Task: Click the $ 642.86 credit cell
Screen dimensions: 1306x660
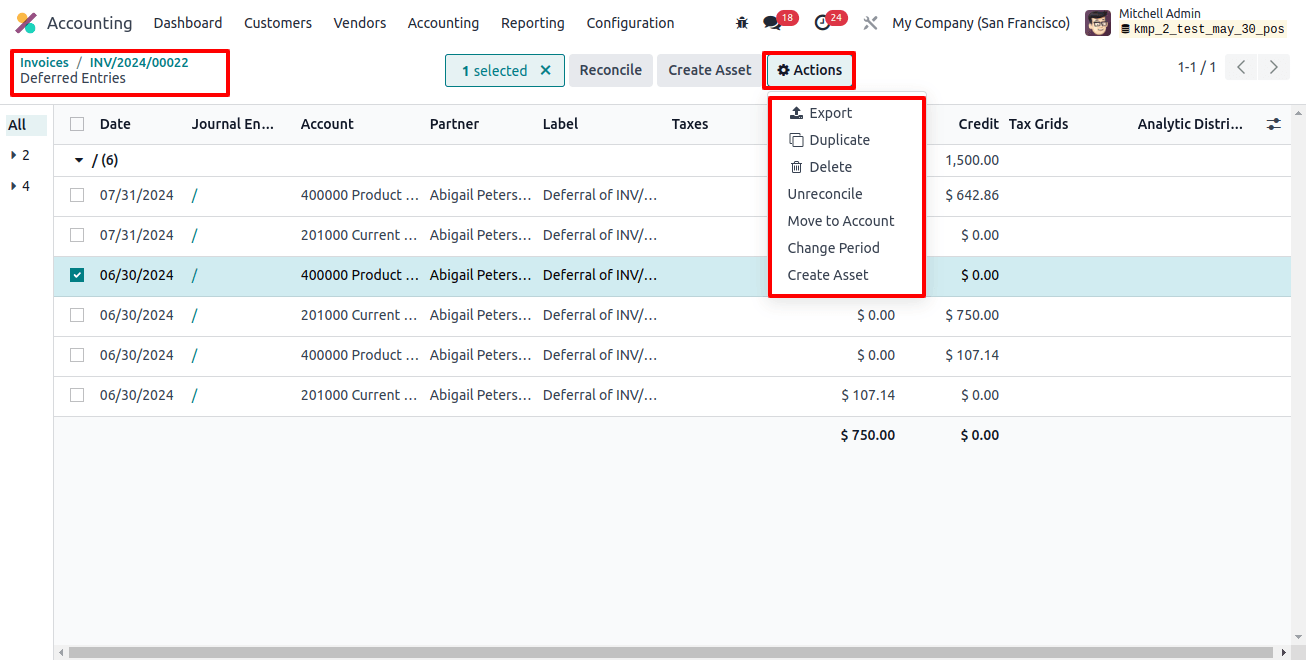Action: 972,195
